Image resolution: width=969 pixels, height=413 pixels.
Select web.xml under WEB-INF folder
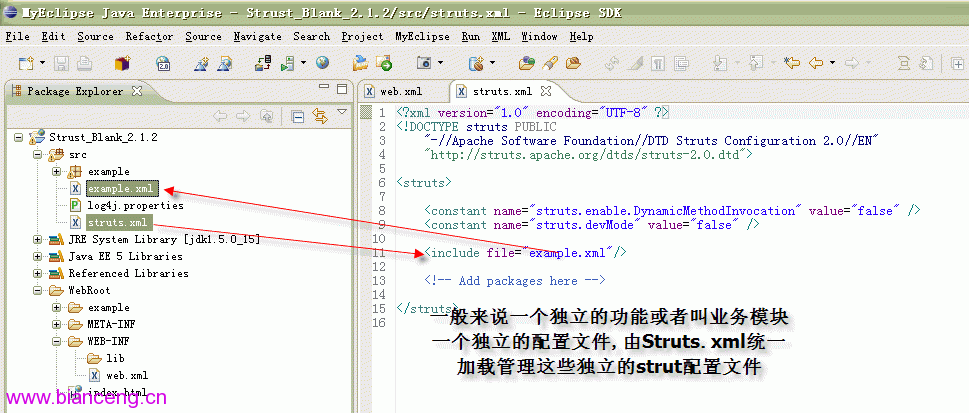pos(127,375)
